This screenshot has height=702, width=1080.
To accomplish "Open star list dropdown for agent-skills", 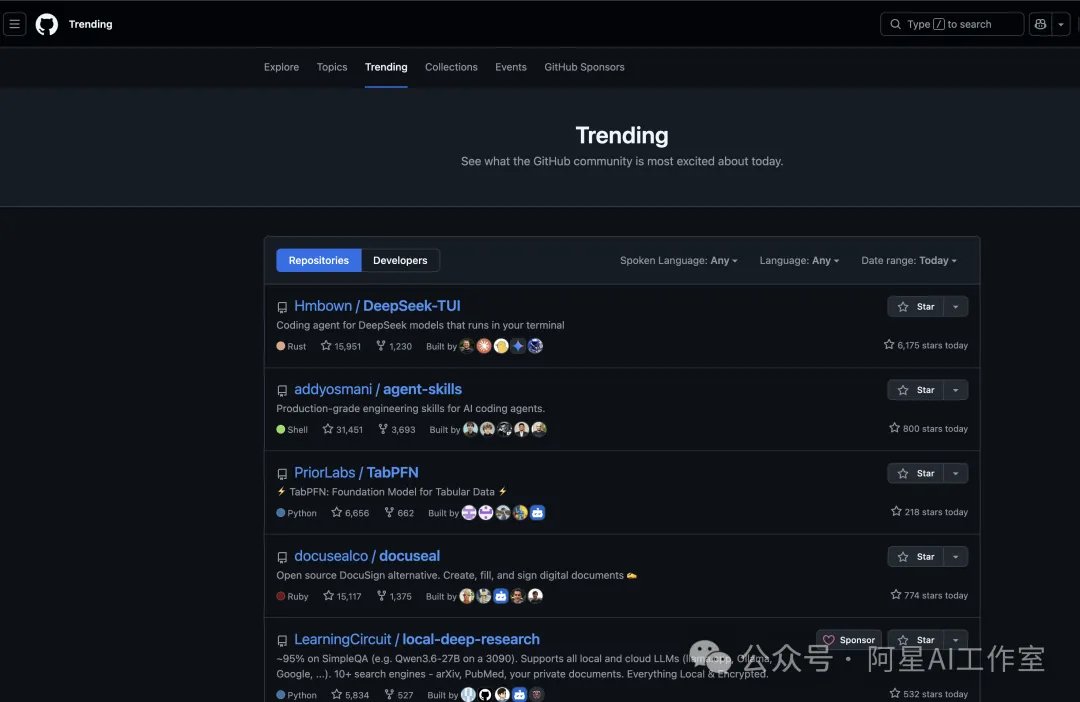I will 955,390.
